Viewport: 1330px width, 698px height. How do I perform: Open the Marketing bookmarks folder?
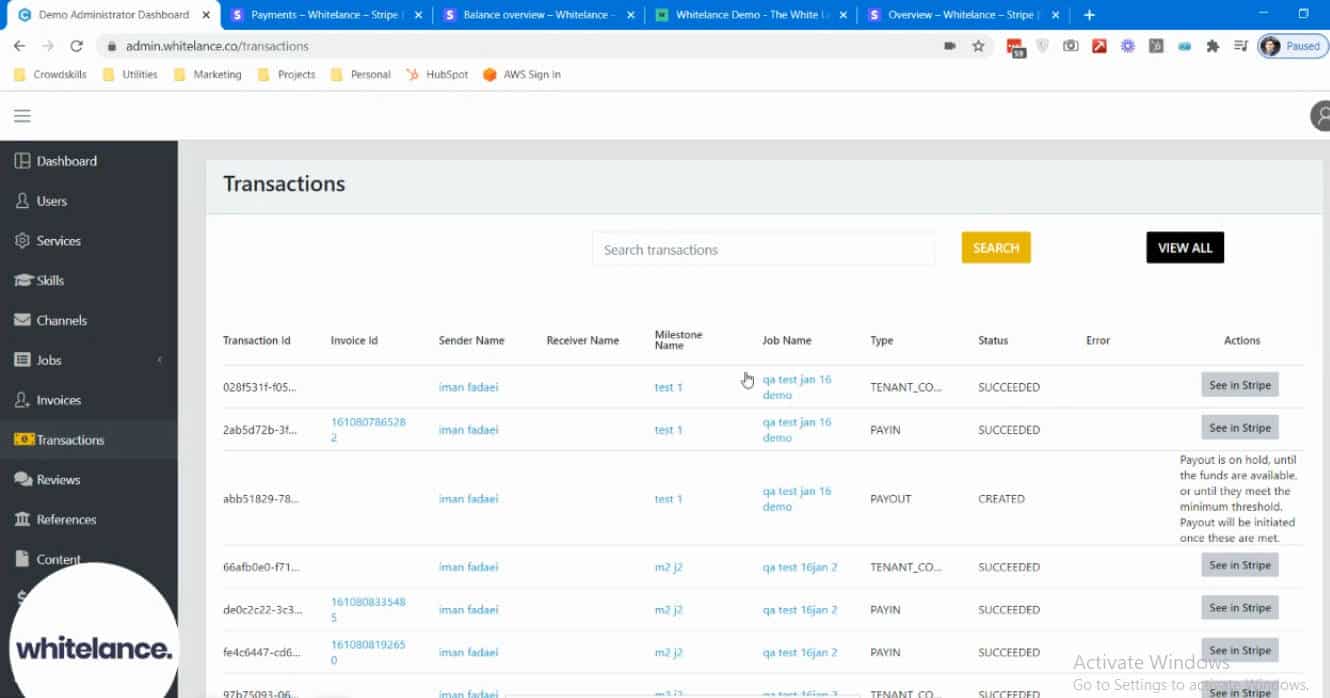(x=207, y=74)
